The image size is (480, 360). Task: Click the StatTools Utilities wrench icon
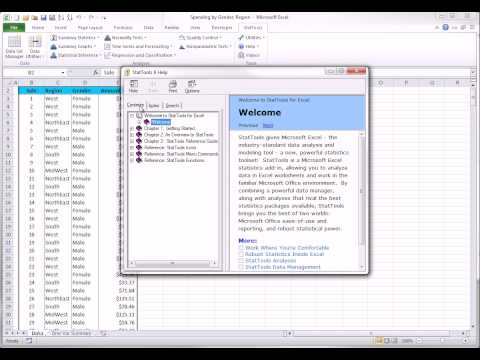click(241, 38)
